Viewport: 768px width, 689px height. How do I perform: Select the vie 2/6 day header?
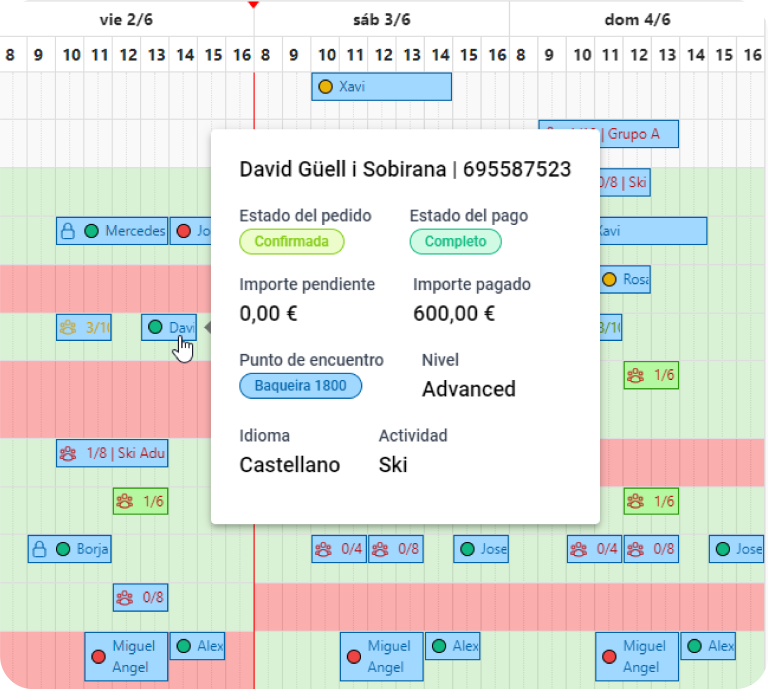[x=126, y=20]
